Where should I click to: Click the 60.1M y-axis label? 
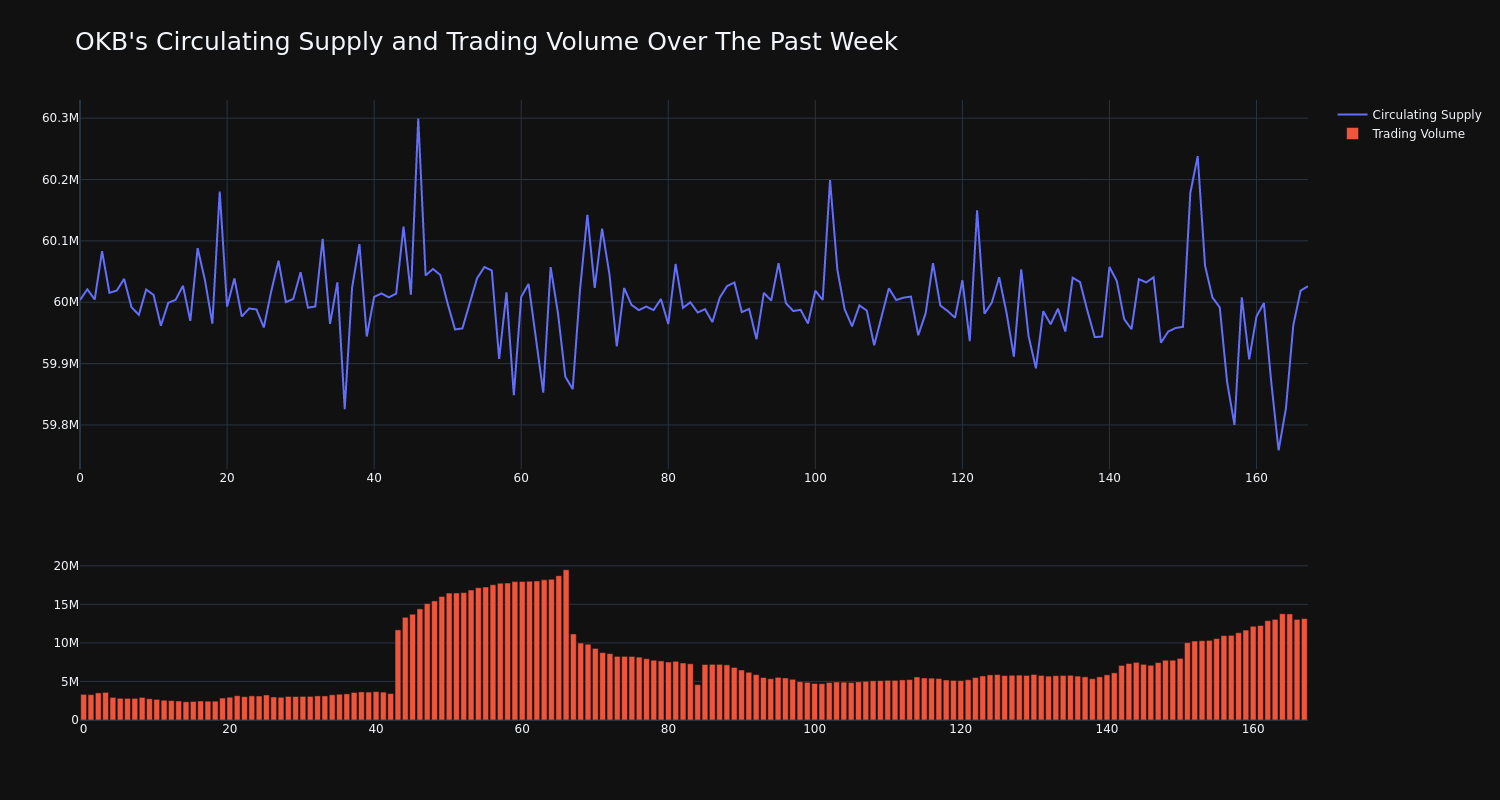pyautogui.click(x=60, y=241)
